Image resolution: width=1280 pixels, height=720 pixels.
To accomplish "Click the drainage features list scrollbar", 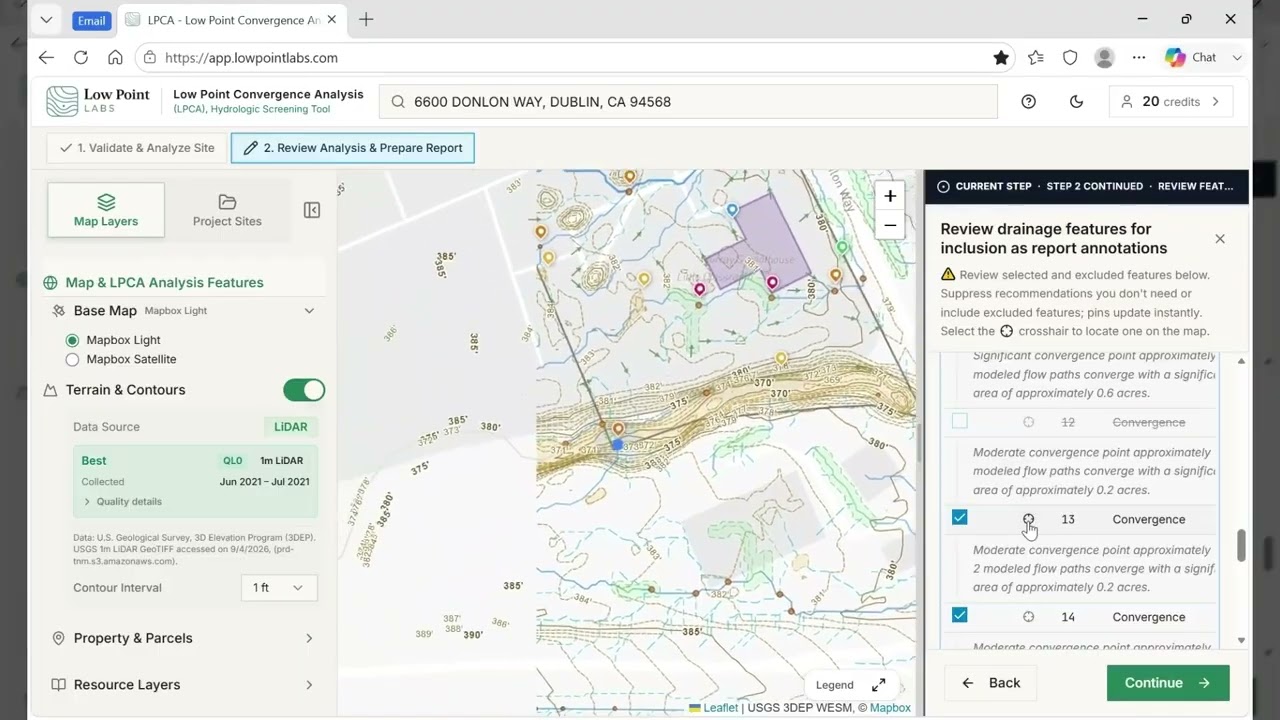I will click(1242, 545).
